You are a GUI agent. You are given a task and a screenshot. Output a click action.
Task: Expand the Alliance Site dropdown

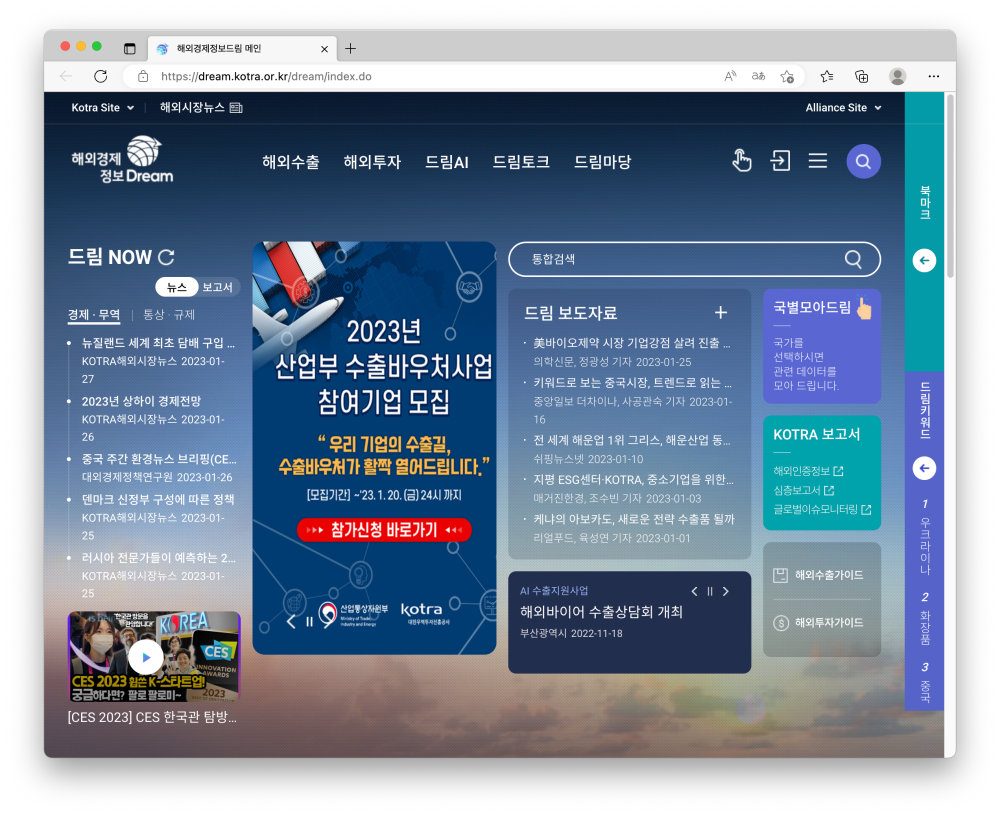pyautogui.click(x=843, y=108)
